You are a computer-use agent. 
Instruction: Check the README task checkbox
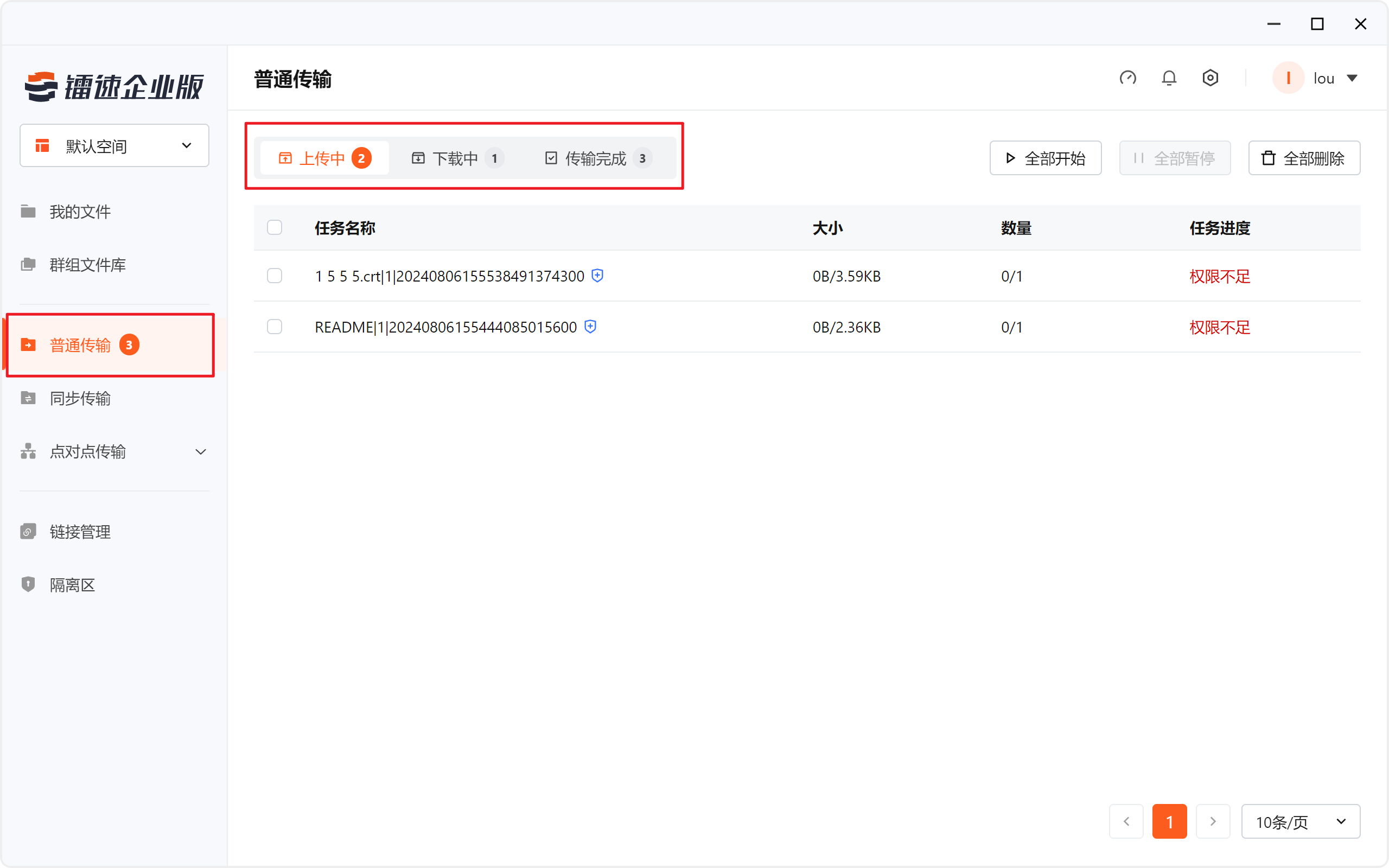click(275, 327)
